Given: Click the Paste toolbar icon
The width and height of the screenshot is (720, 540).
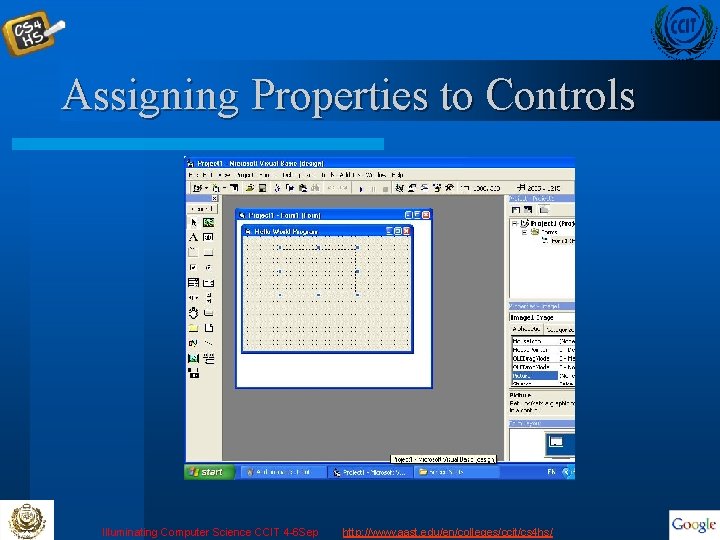Looking at the screenshot, I should coord(303,188).
